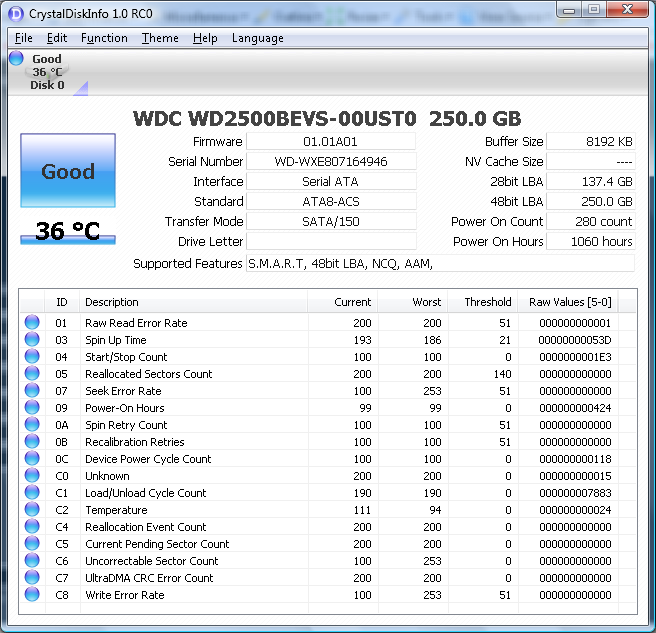This screenshot has width=656, height=633.
Task: Open the File menu
Action: (23, 38)
